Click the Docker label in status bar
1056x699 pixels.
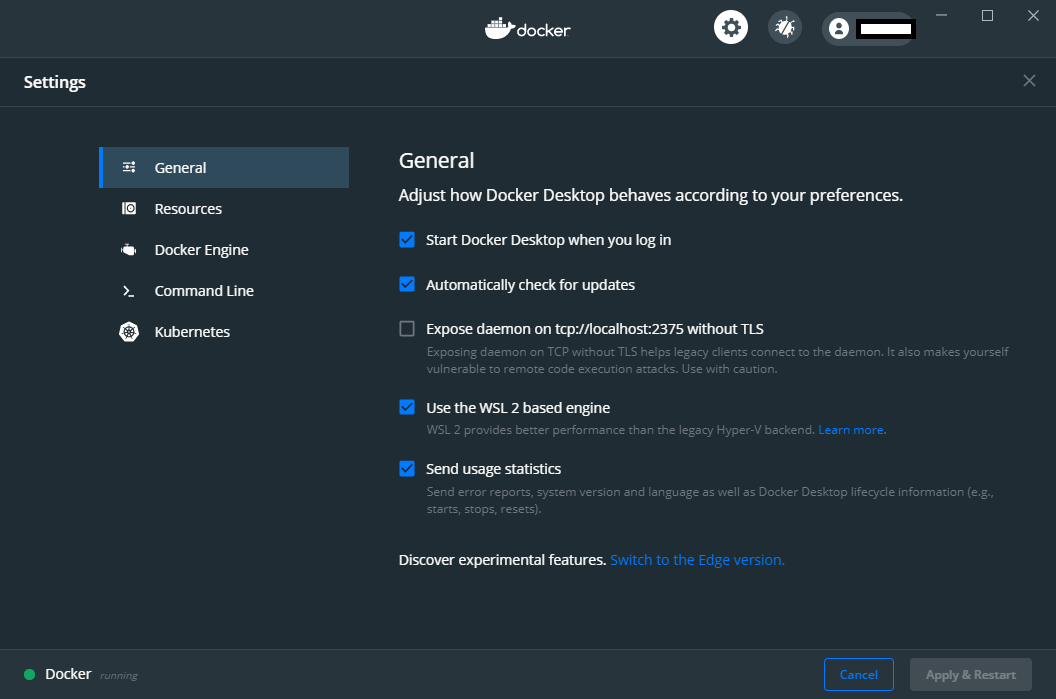coord(68,674)
